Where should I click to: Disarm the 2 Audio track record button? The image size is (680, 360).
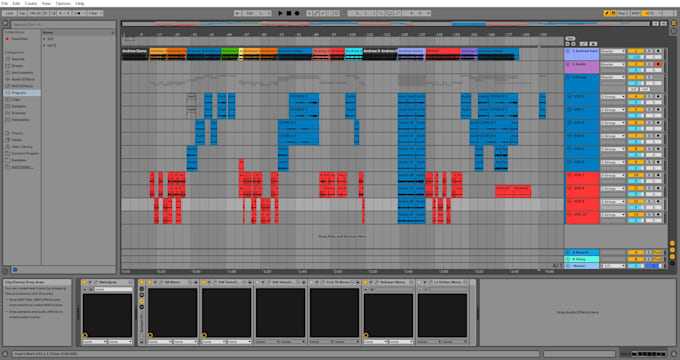point(658,64)
